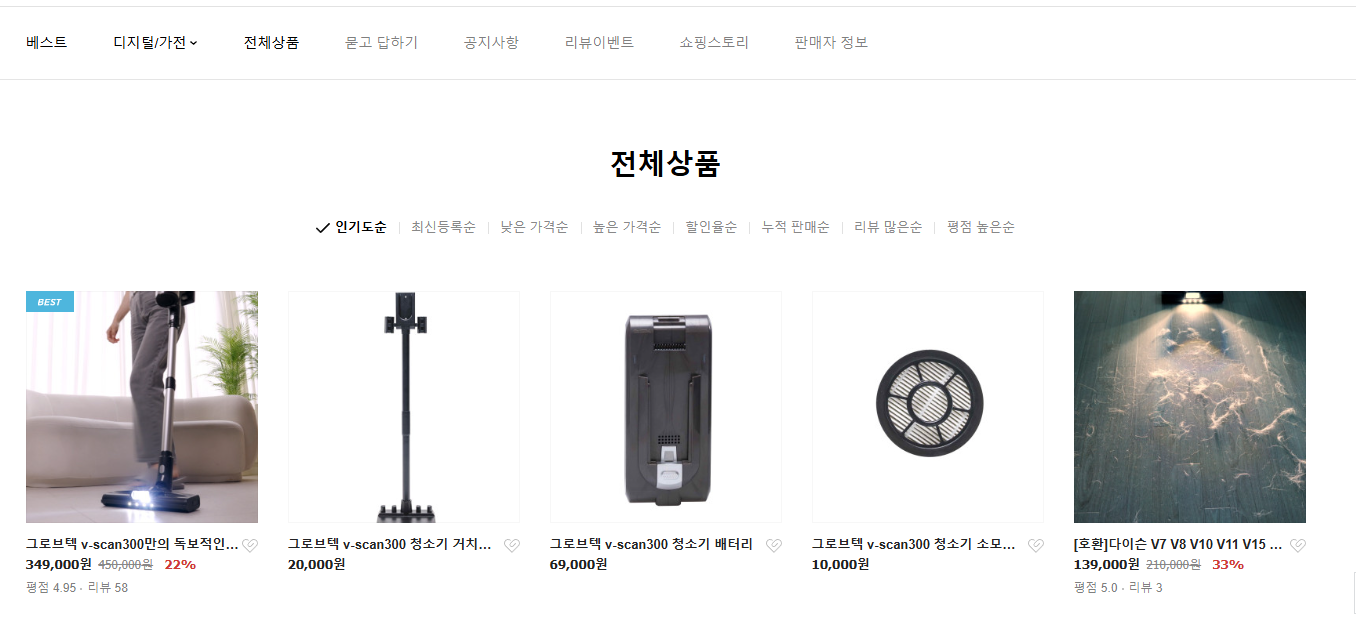Viewport: 1356px width, 633px height.
Task: Open the 베스트 menu
Action: (47, 43)
